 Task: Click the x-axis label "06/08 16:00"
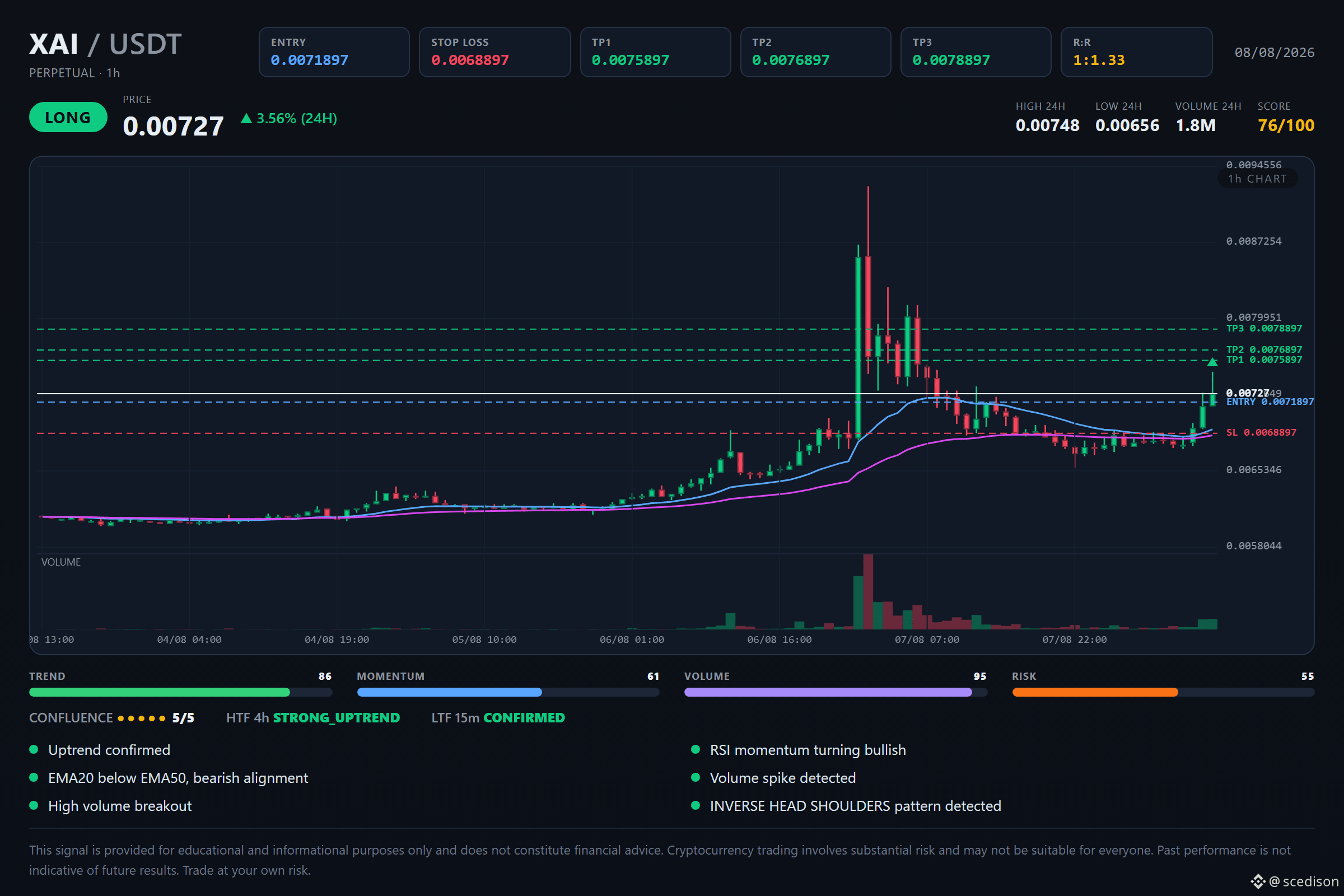(x=780, y=640)
